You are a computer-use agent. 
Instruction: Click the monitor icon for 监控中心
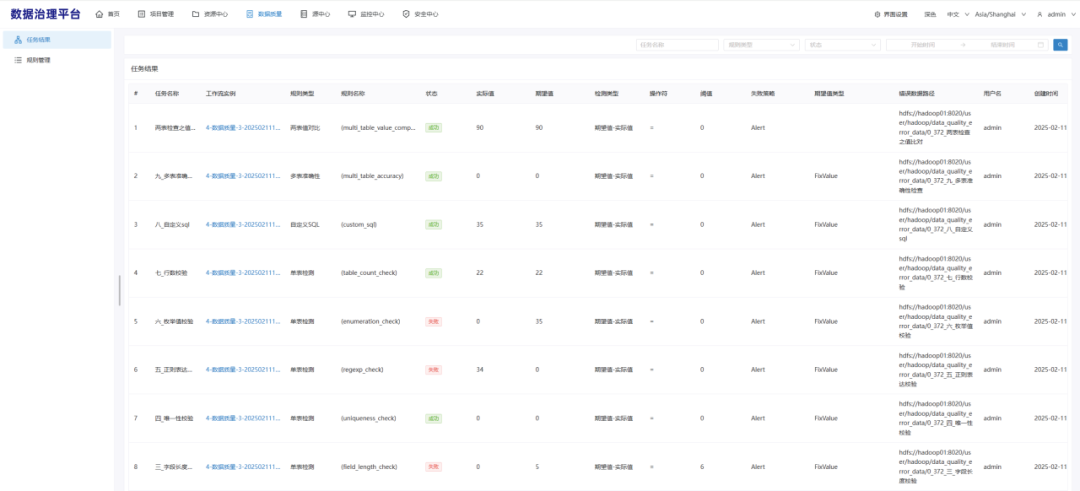point(352,14)
